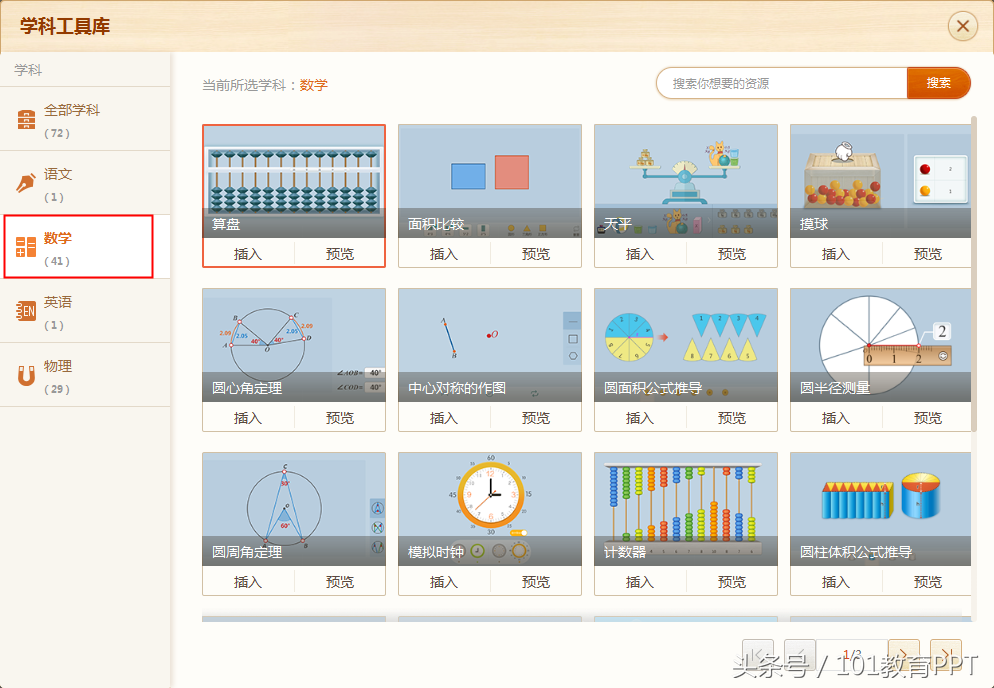Select the 摸球 thumbnail
Screen dimensions: 994x688
[x=881, y=181]
